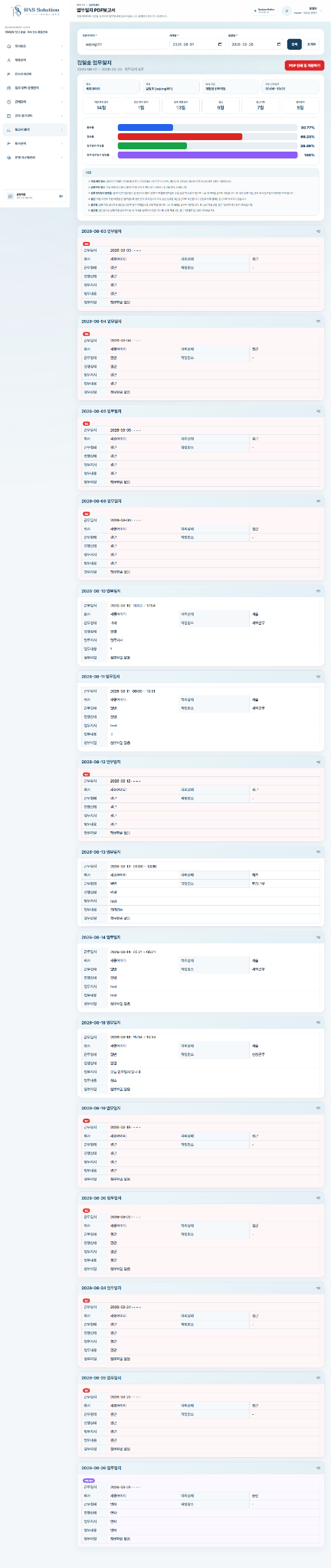Screen dimensions: 331x1568
Task: Click the 업무일지 PDF보고서 page heading
Action: point(96,10)
